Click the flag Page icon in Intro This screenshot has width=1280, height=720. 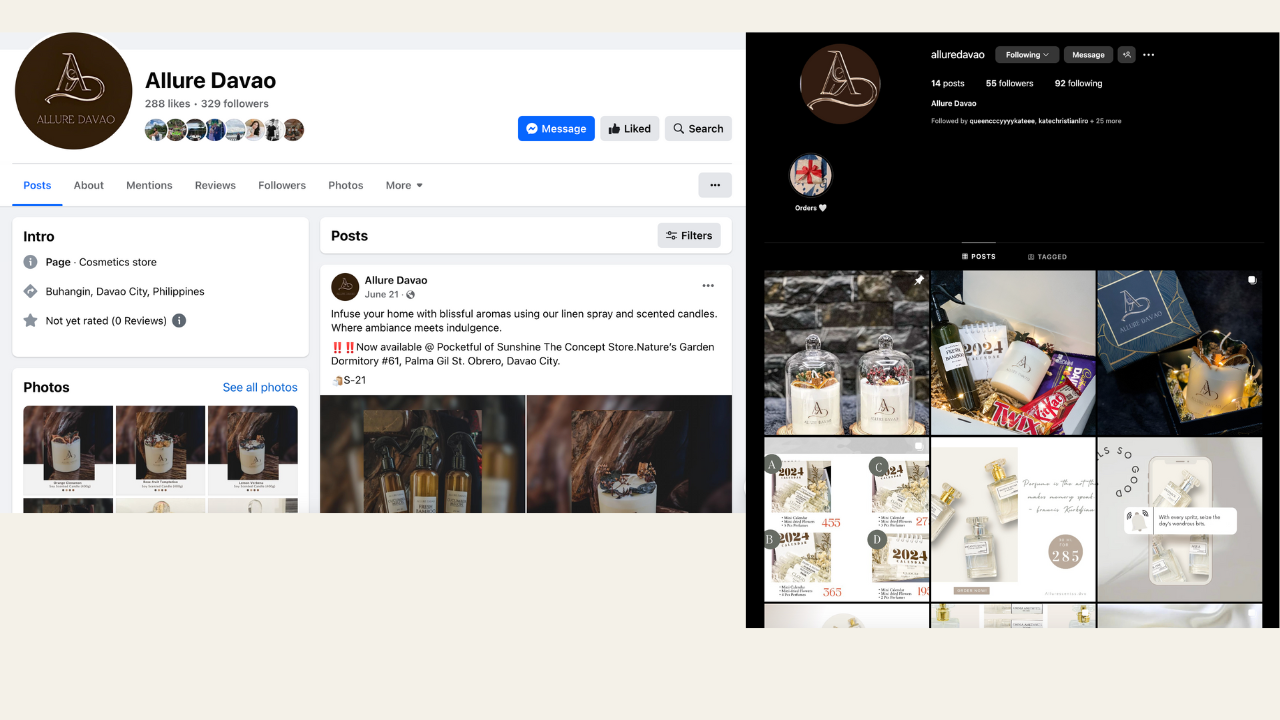(x=30, y=262)
